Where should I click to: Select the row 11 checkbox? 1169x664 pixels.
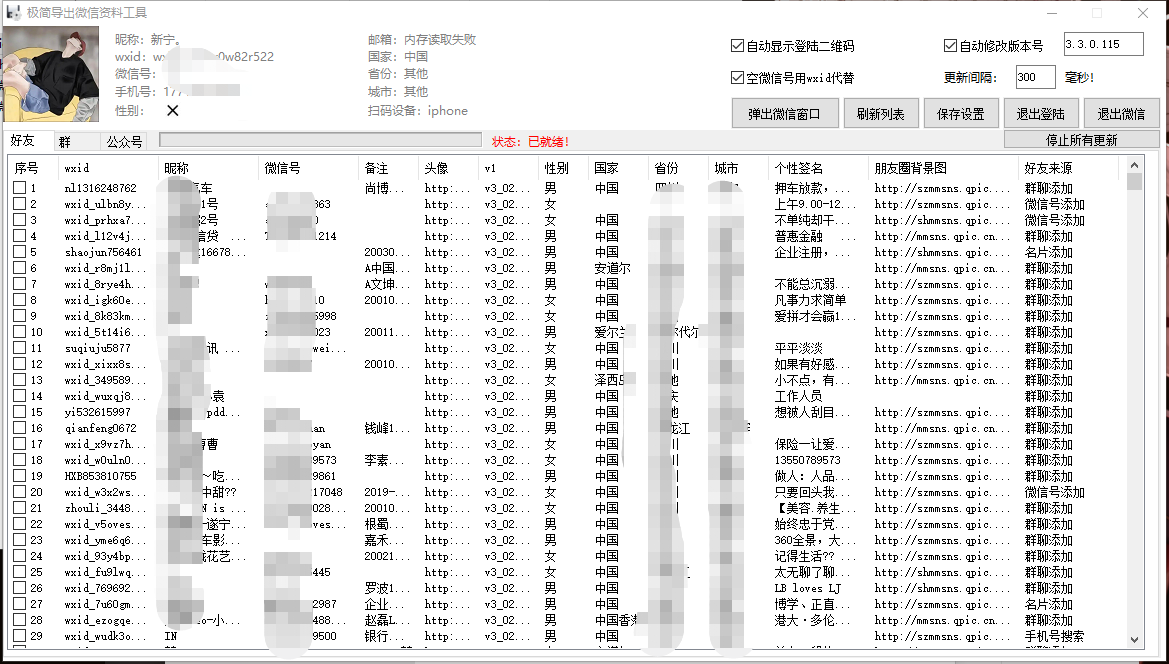tap(19, 348)
